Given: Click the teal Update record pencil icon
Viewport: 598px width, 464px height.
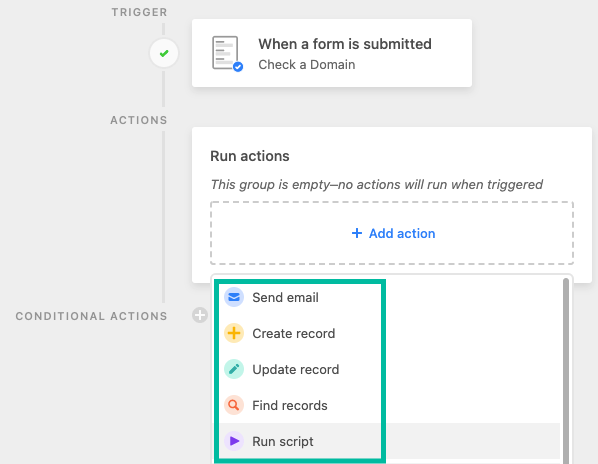Looking at the screenshot, I should click(x=234, y=369).
